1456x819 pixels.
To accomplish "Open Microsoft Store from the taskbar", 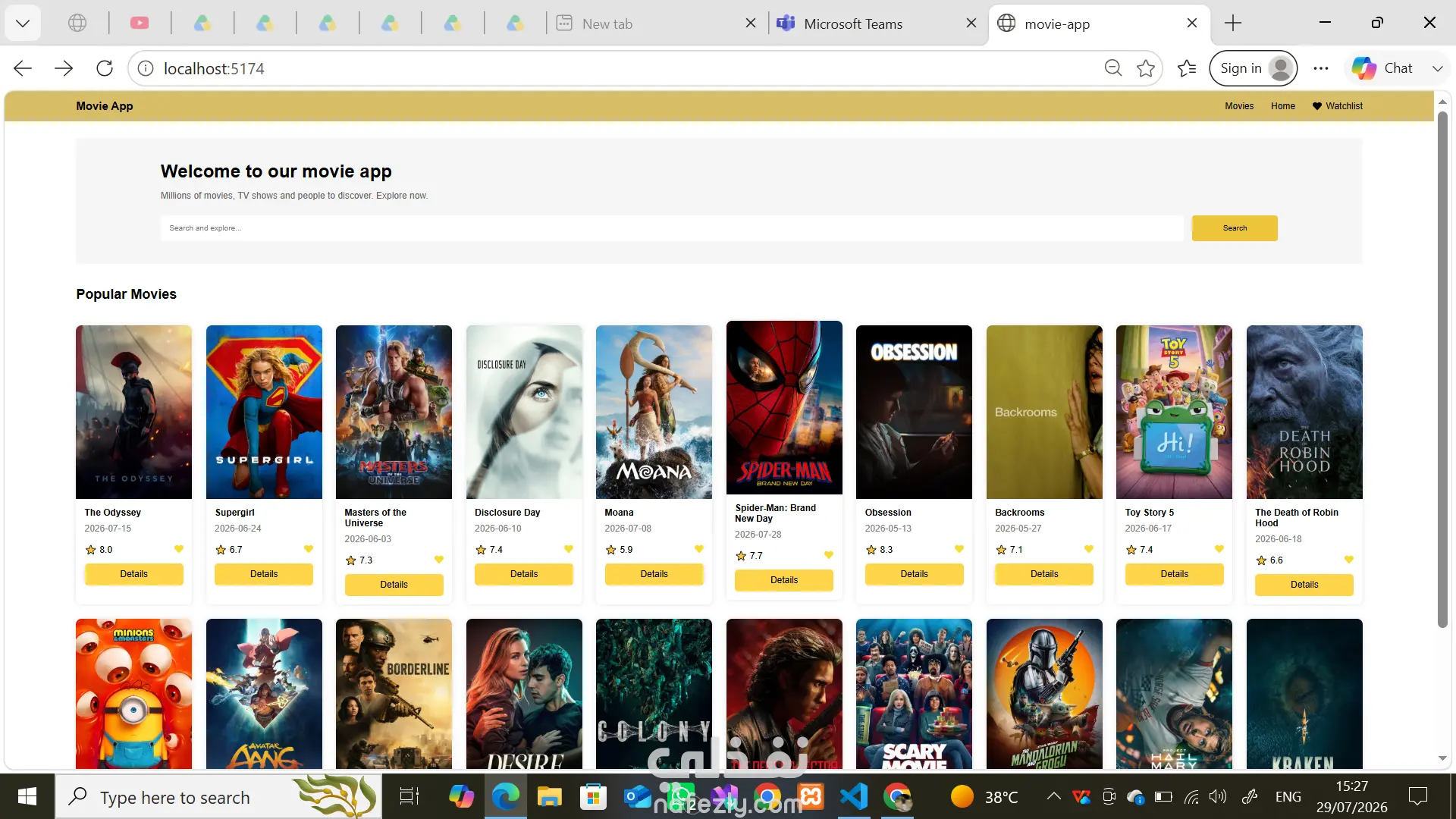I will tap(593, 796).
